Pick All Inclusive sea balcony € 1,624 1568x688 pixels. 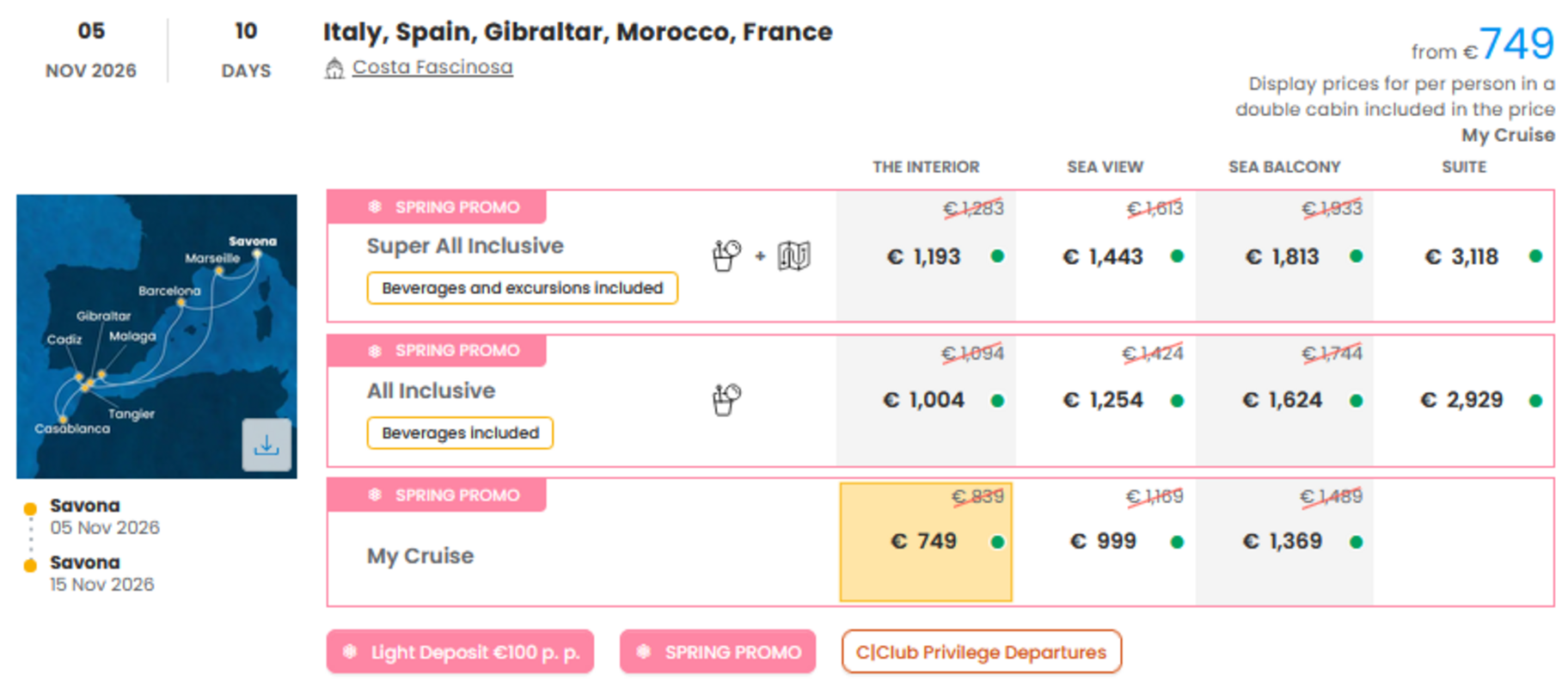(1283, 400)
